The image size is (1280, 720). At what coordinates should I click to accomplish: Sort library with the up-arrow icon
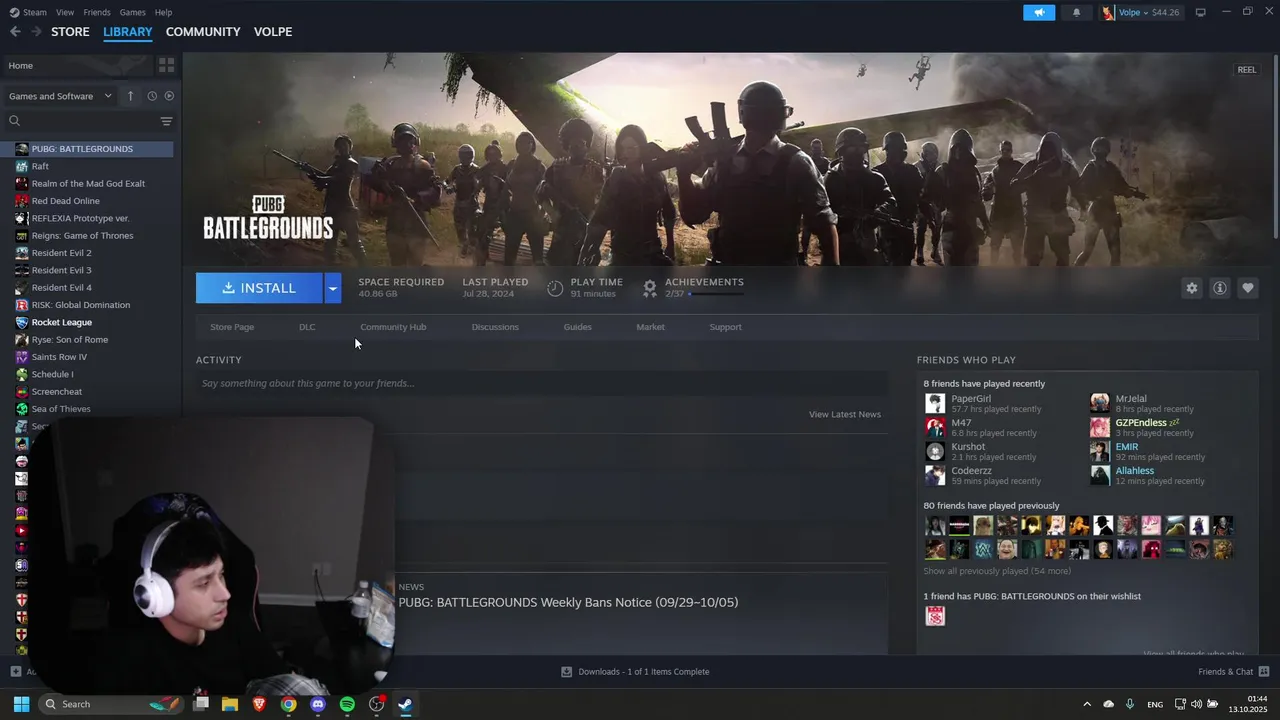tap(130, 96)
